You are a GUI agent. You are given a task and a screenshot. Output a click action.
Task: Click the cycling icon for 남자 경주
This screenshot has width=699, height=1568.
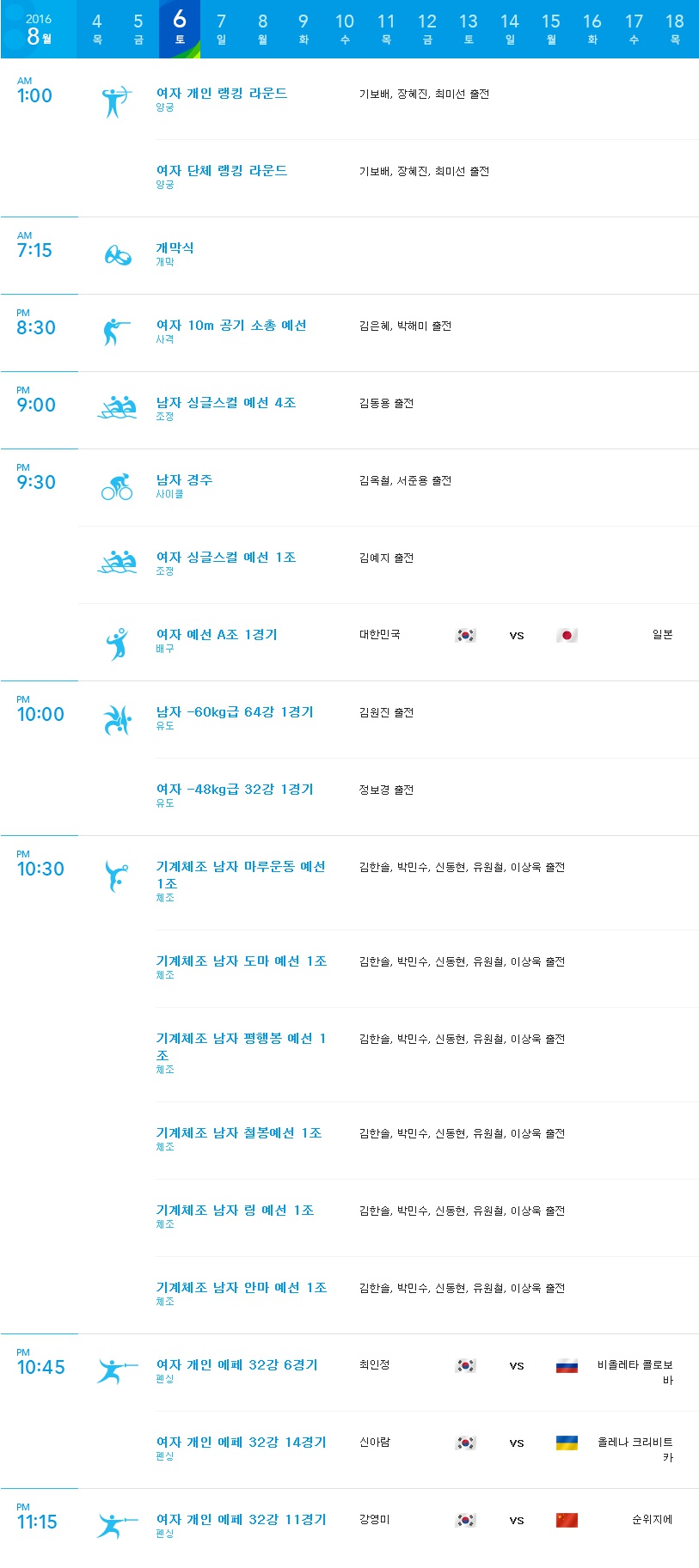pyautogui.click(x=117, y=486)
